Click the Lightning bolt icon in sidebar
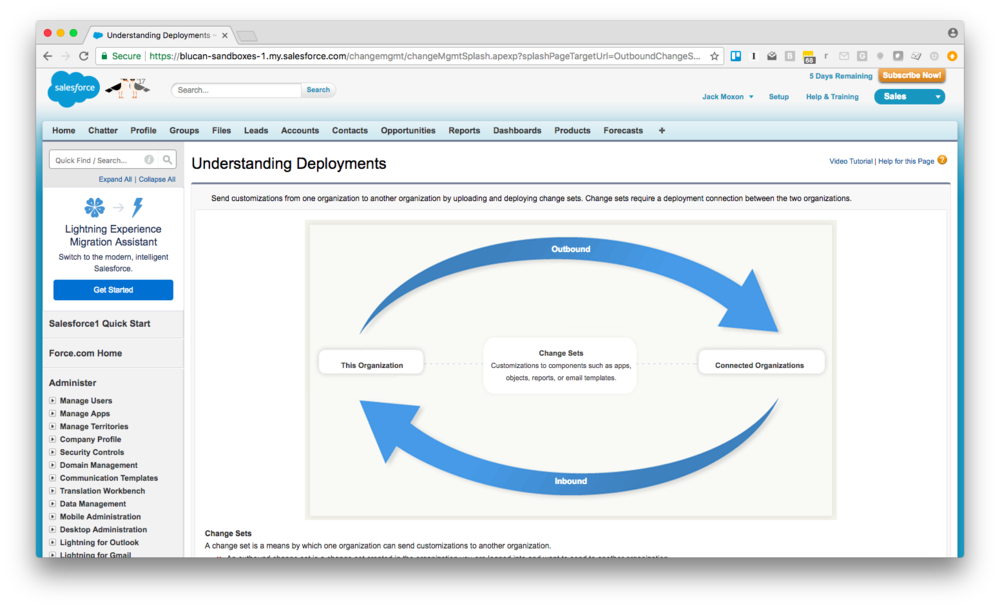The width and height of the screenshot is (1000, 609). click(x=138, y=207)
